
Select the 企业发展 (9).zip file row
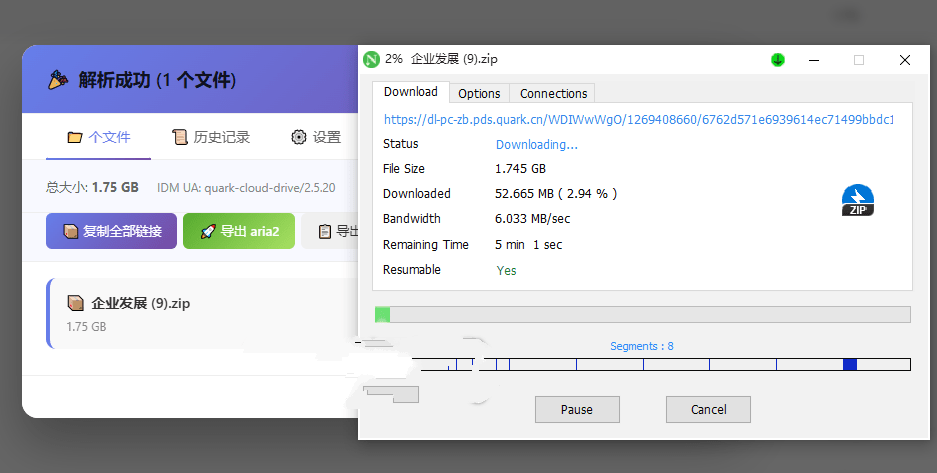coord(203,314)
